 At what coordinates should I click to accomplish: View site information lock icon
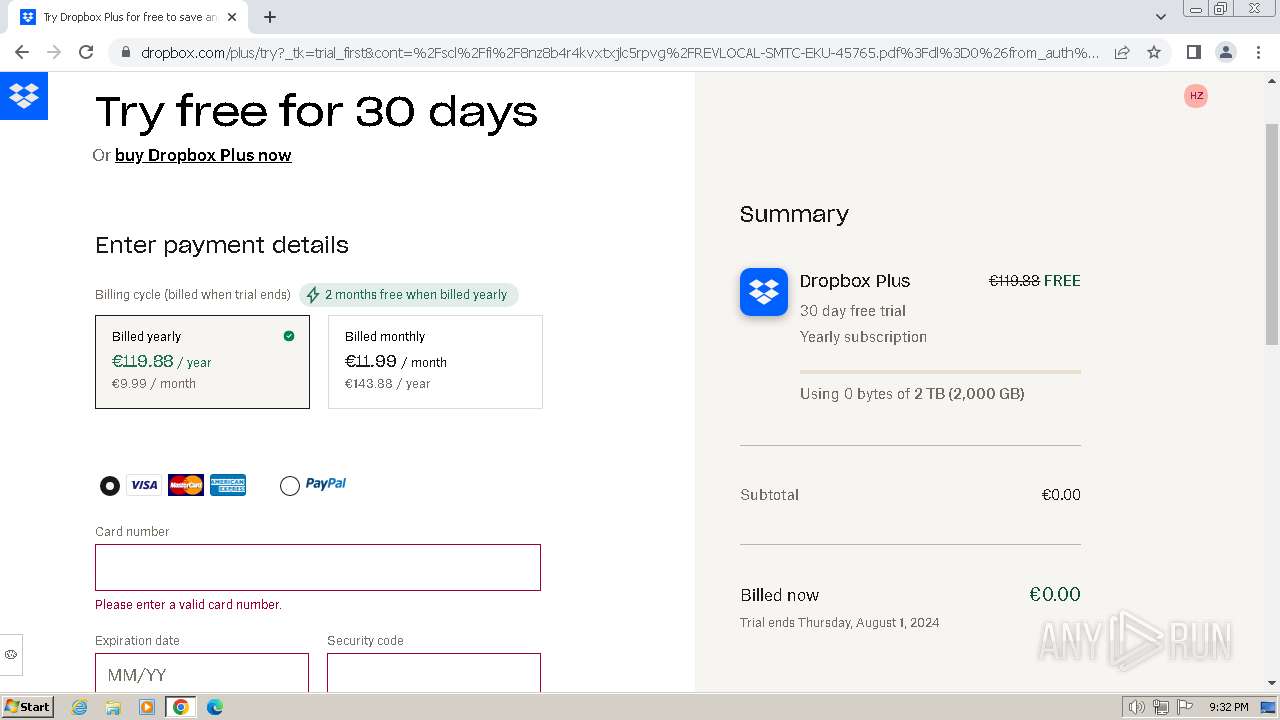click(125, 52)
